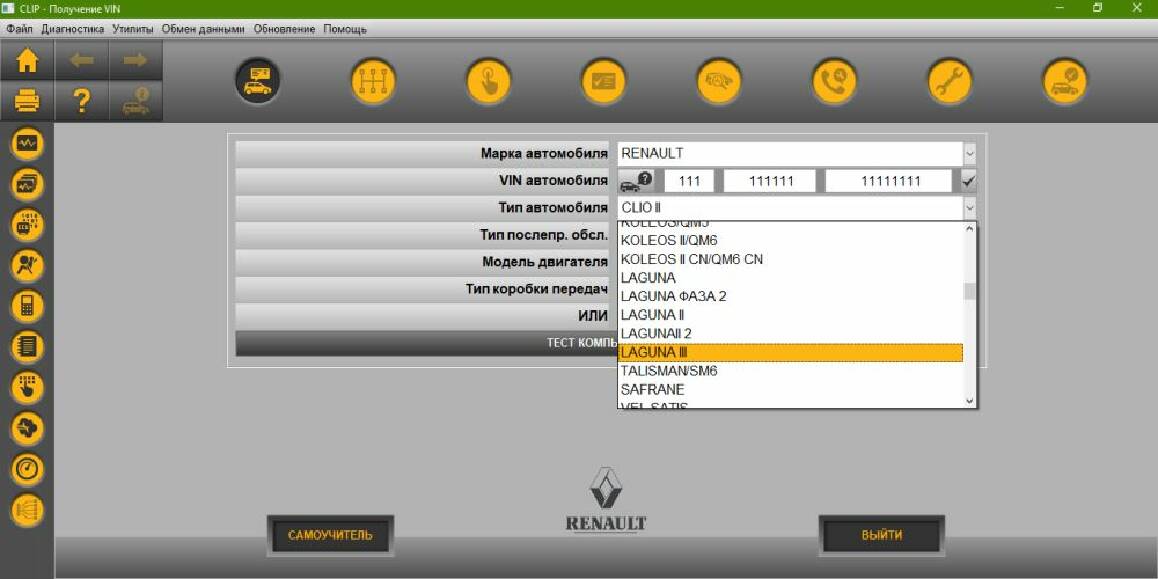Choose TALISMAN/SM6 from the list
The image size is (1158, 579).
[790, 371]
